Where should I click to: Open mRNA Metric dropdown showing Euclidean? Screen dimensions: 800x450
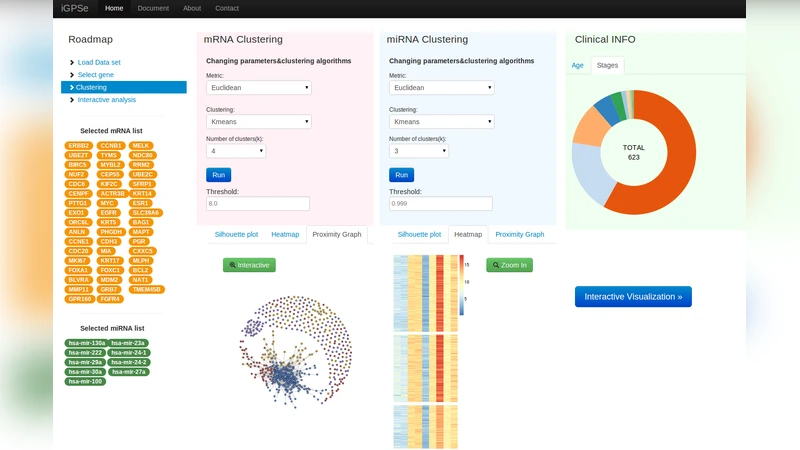tap(259, 88)
